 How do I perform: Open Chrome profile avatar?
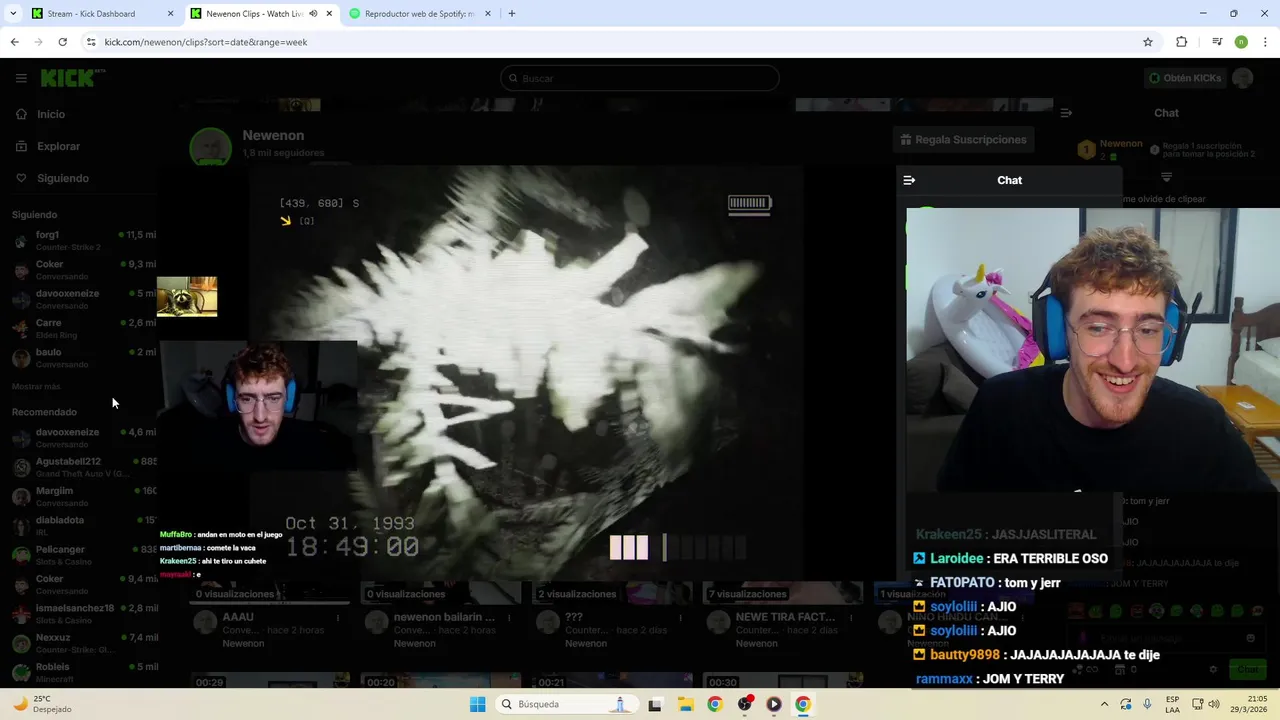pyautogui.click(x=1241, y=42)
